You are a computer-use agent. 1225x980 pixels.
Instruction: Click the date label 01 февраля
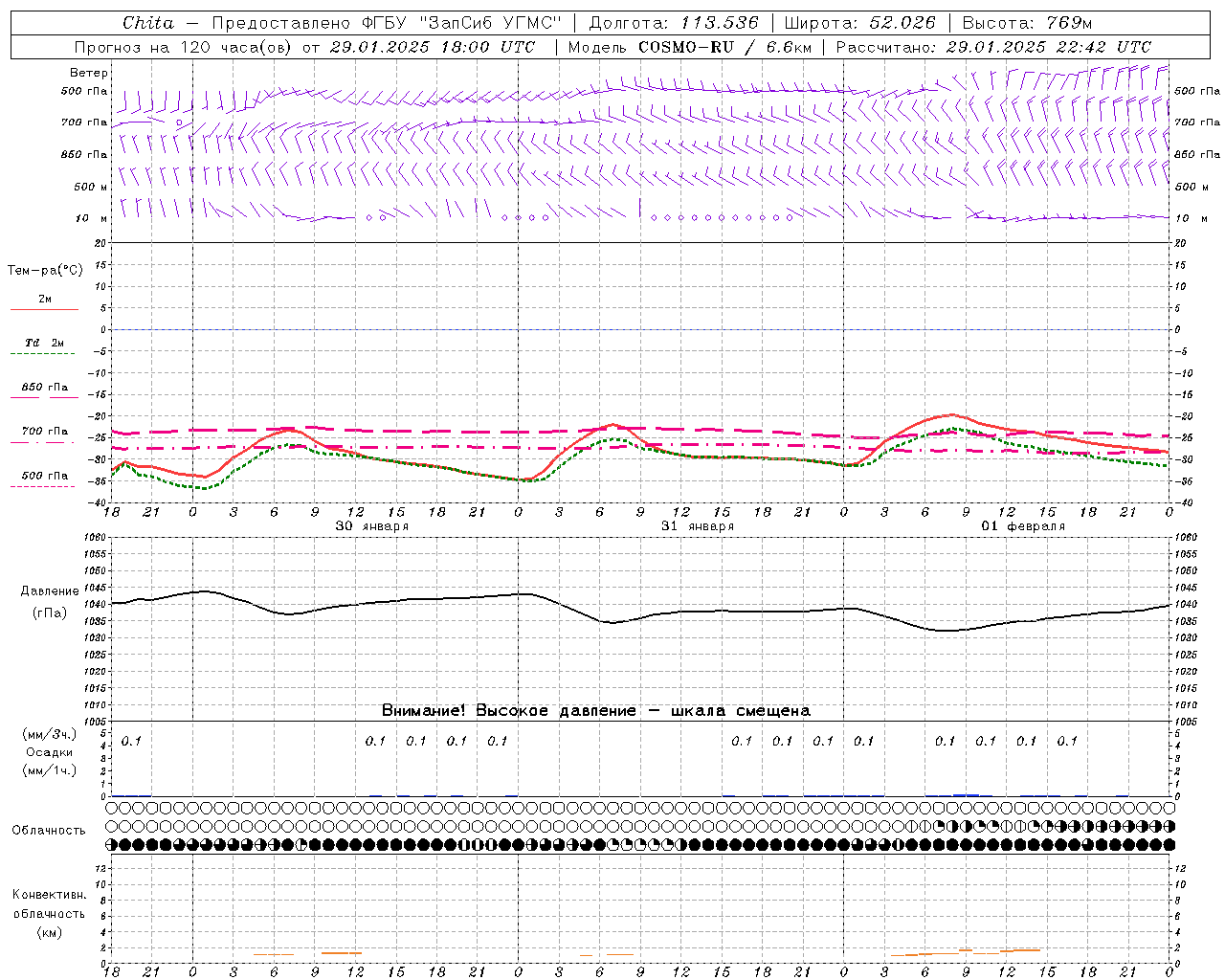(x=1023, y=526)
